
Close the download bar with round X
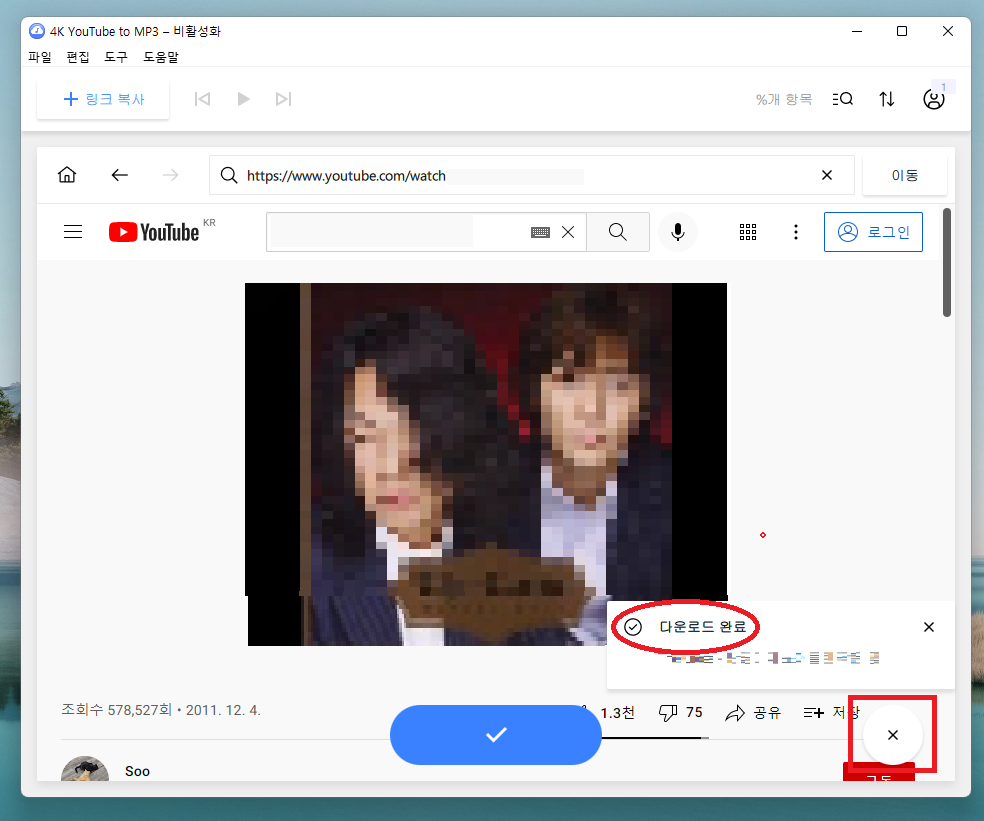coord(893,734)
